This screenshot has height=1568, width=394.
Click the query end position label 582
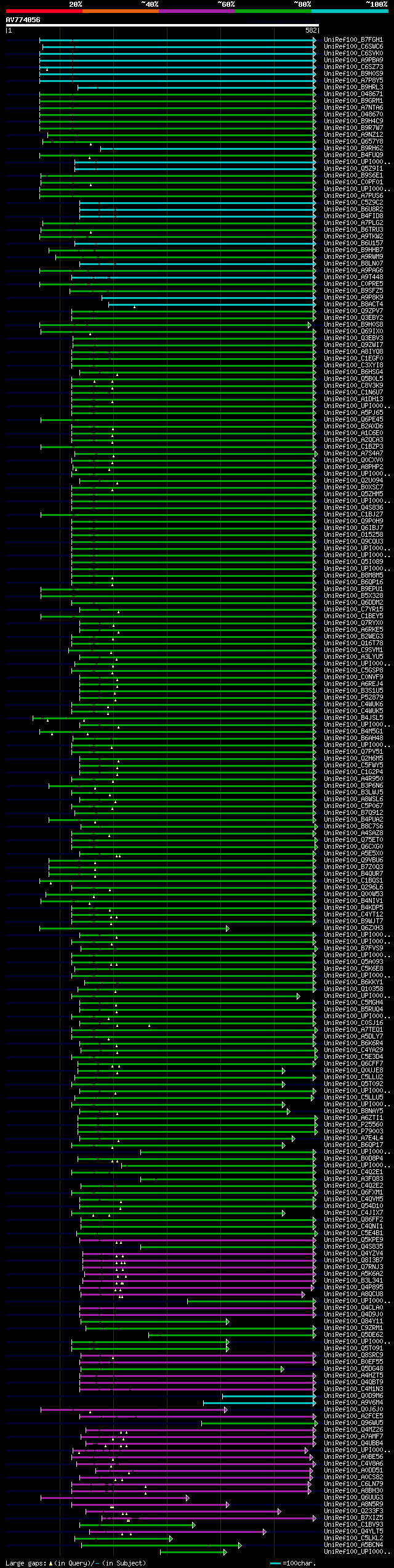[311, 30]
